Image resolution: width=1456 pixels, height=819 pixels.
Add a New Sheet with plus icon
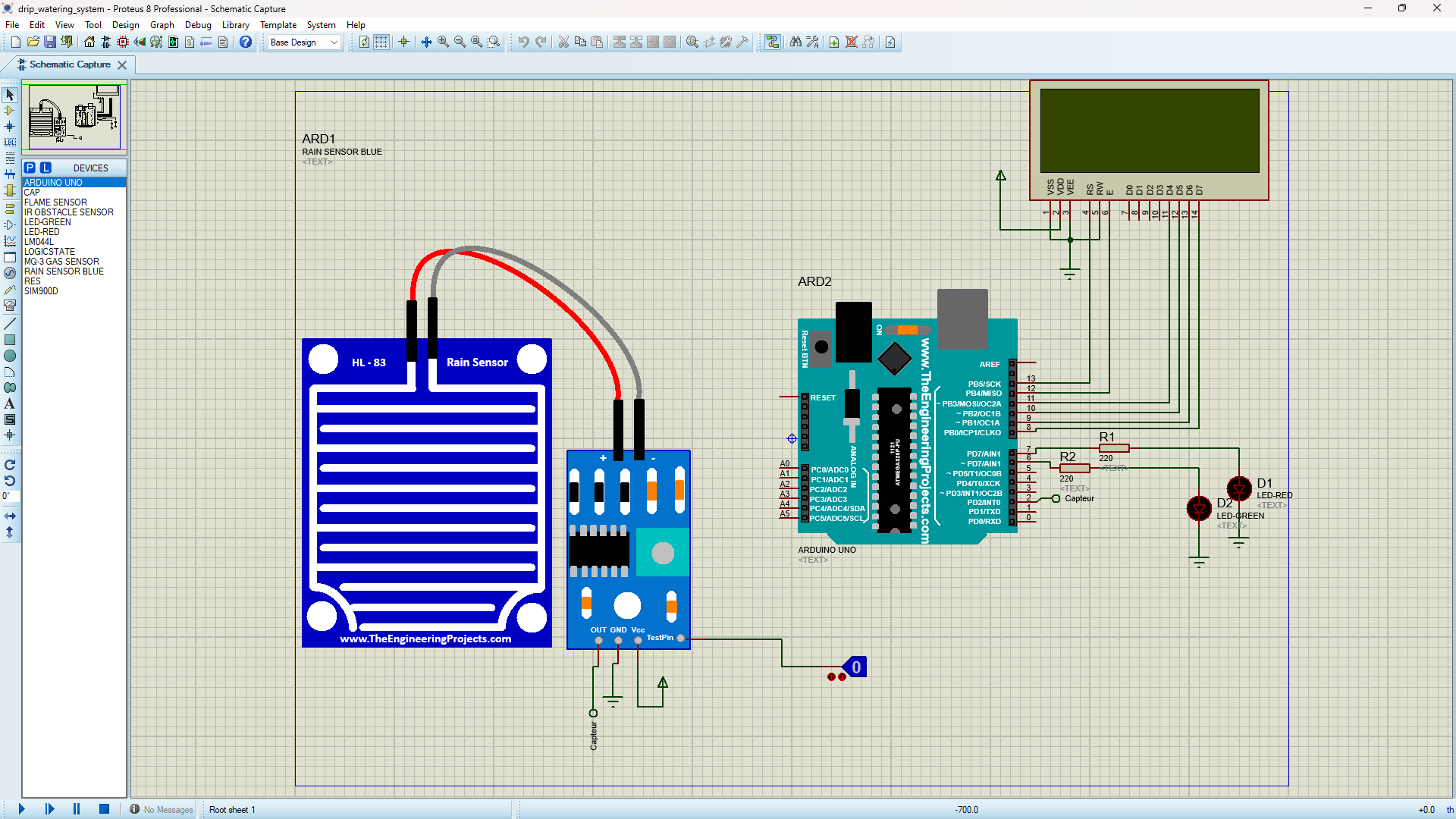pos(834,42)
